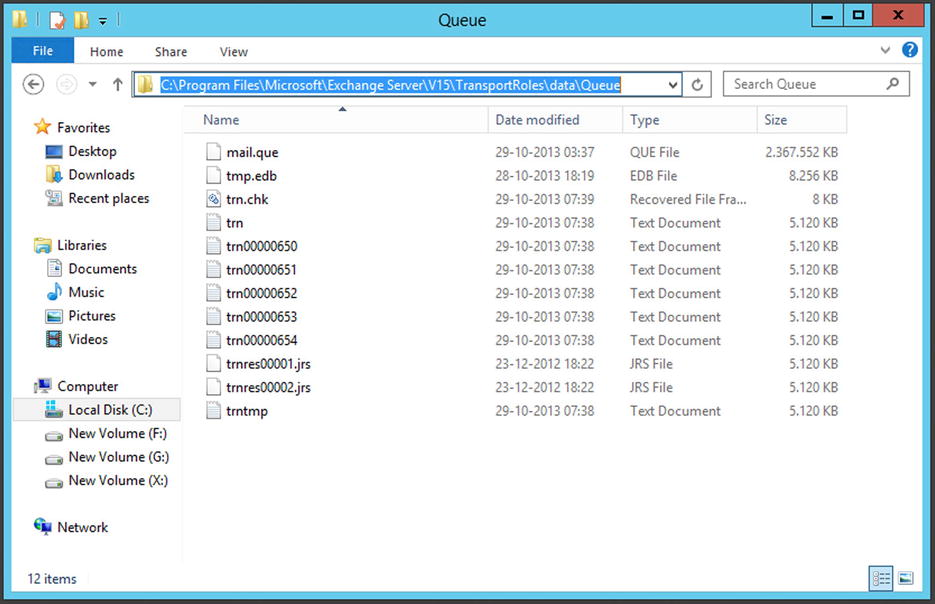Image resolution: width=935 pixels, height=604 pixels.
Task: Click the Libraries icon in sidebar
Action: [x=42, y=245]
